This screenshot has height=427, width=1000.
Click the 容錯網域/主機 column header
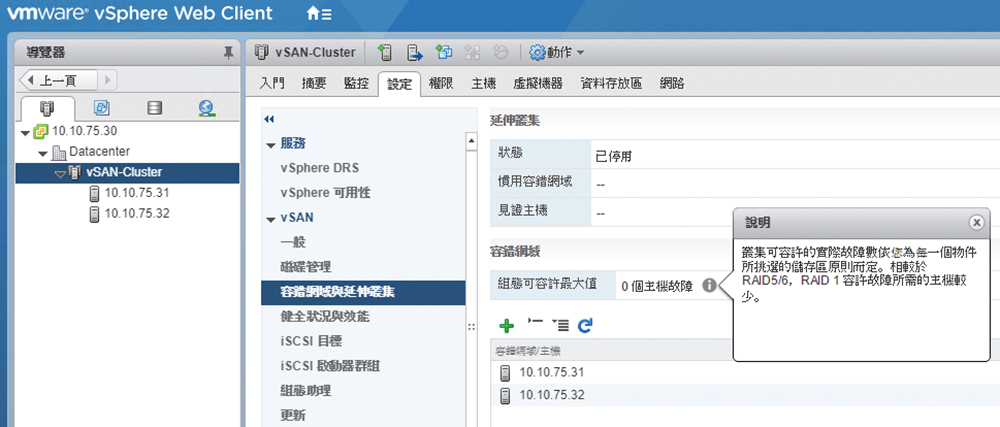529,350
